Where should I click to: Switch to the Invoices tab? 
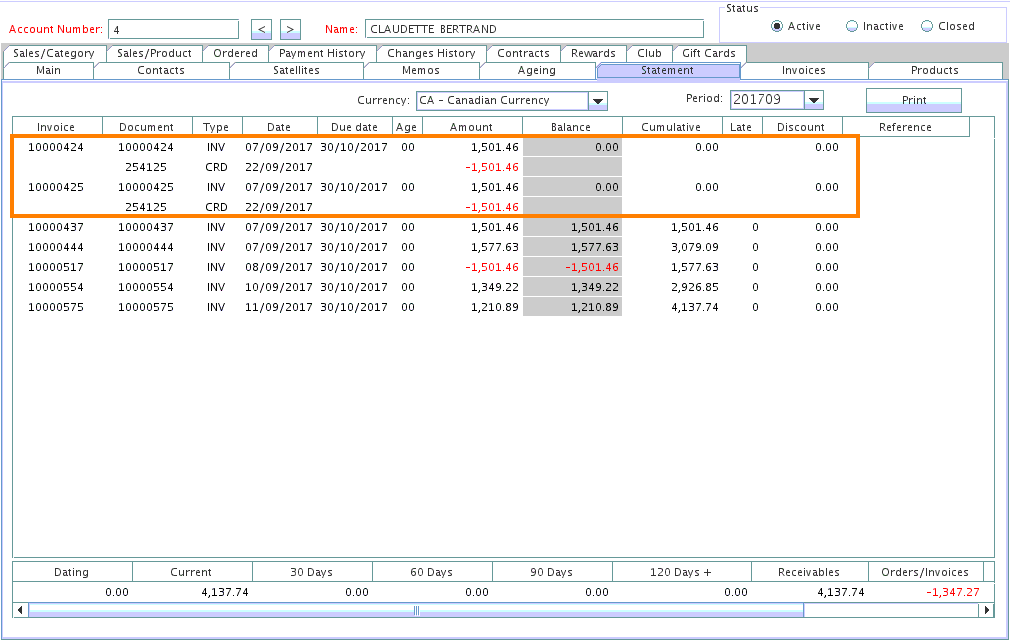pos(804,71)
